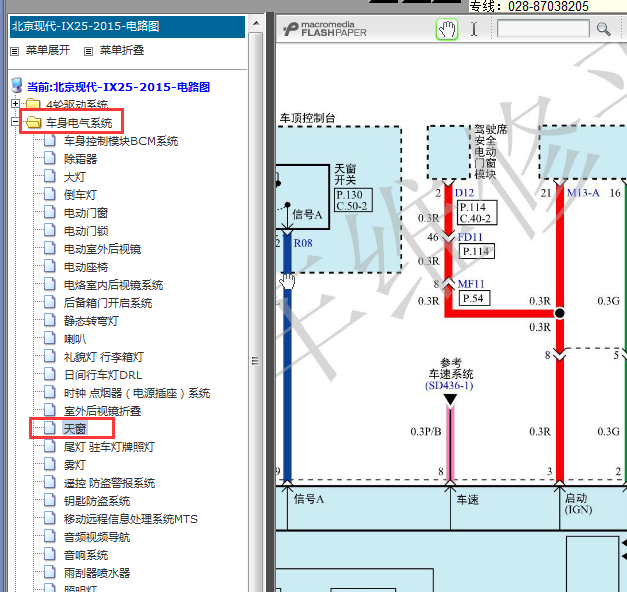Screen dimensions: 627x592
Task: Click the P.114 C.40-2 reference box
Action: tap(477, 213)
